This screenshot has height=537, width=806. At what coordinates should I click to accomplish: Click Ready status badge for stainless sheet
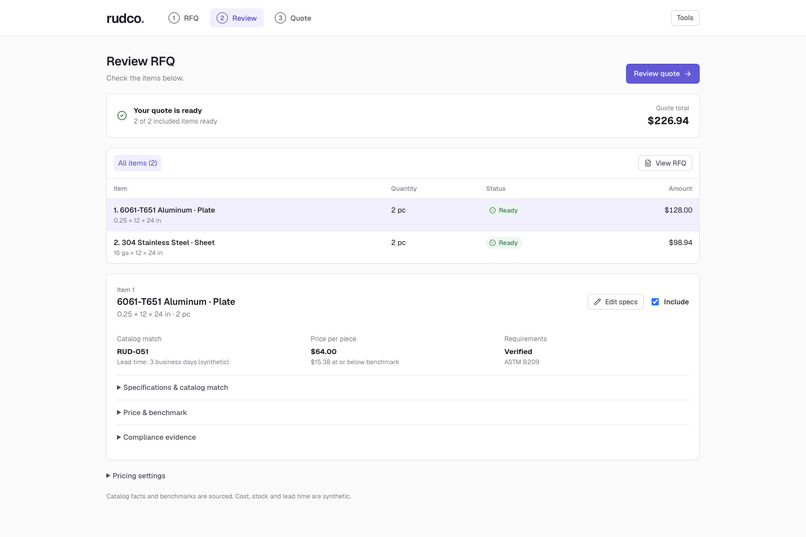point(503,243)
